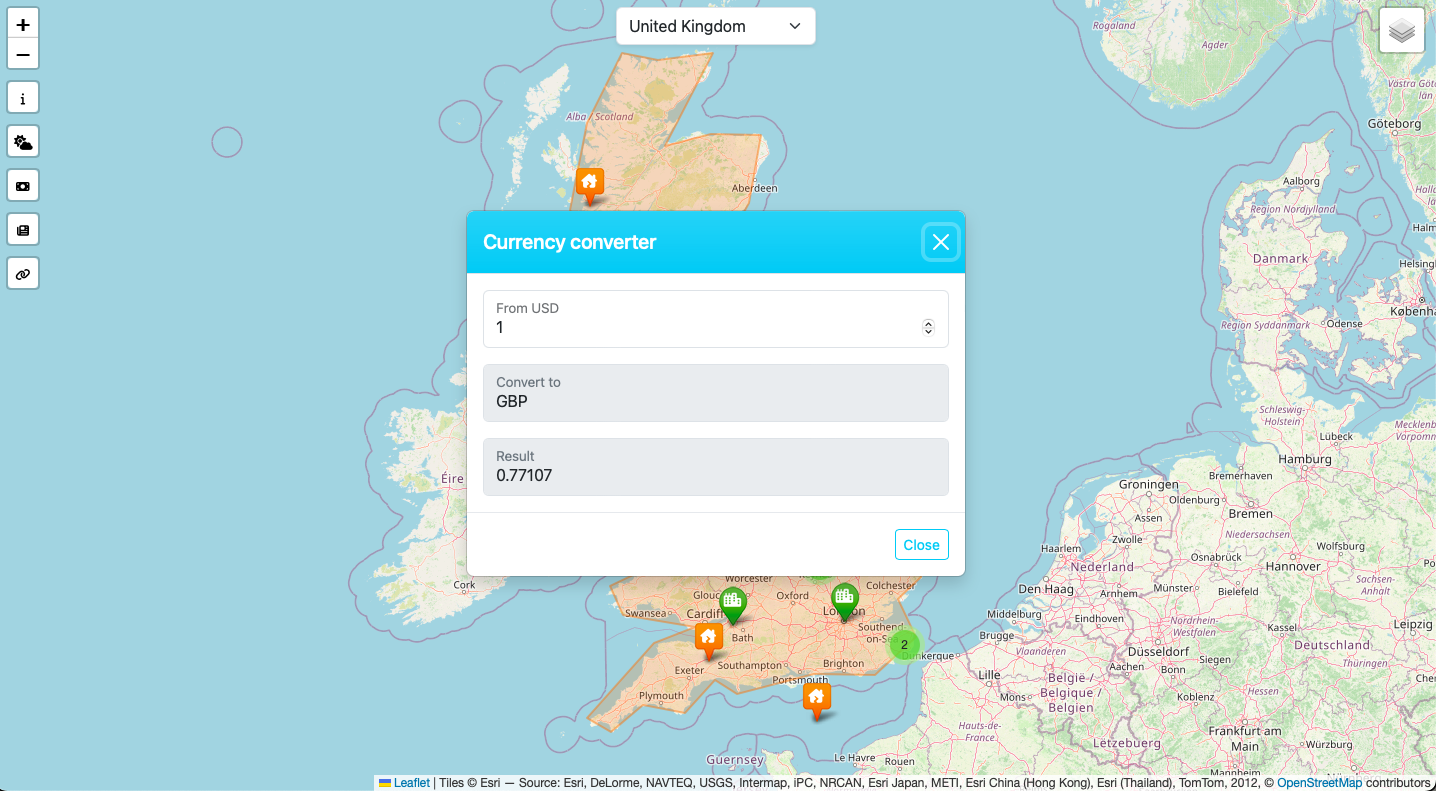Open the Leaflet attribution link
The width and height of the screenshot is (1436, 791).
pyautogui.click(x=411, y=783)
